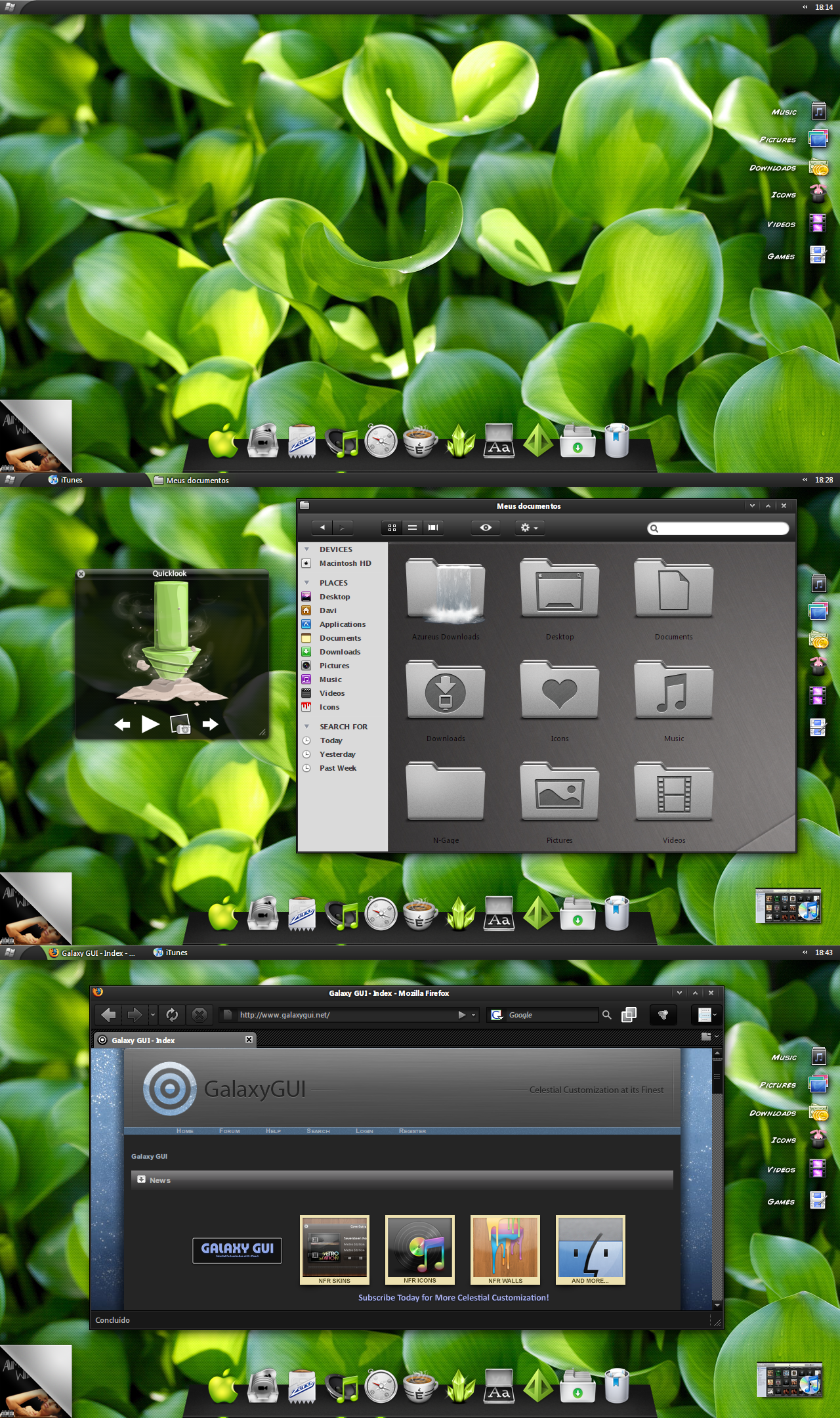Select the Documents folder in file pane
This screenshot has height=1418, width=840.
pyautogui.click(x=674, y=588)
